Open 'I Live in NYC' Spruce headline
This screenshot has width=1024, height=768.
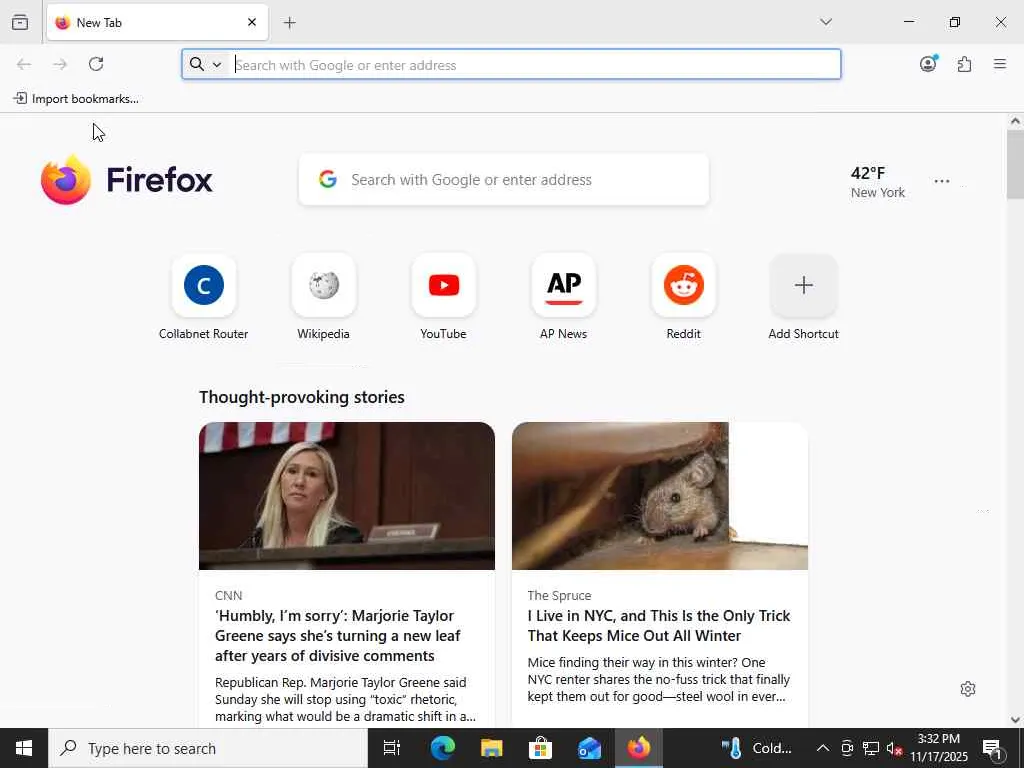pos(659,626)
